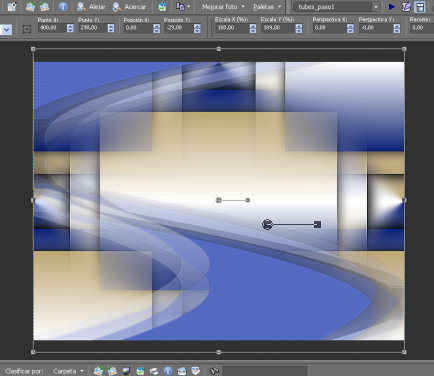Open the Clasificar por Carpeta dropdown
Image resolution: width=434 pixels, height=376 pixels.
pyautogui.click(x=68, y=371)
